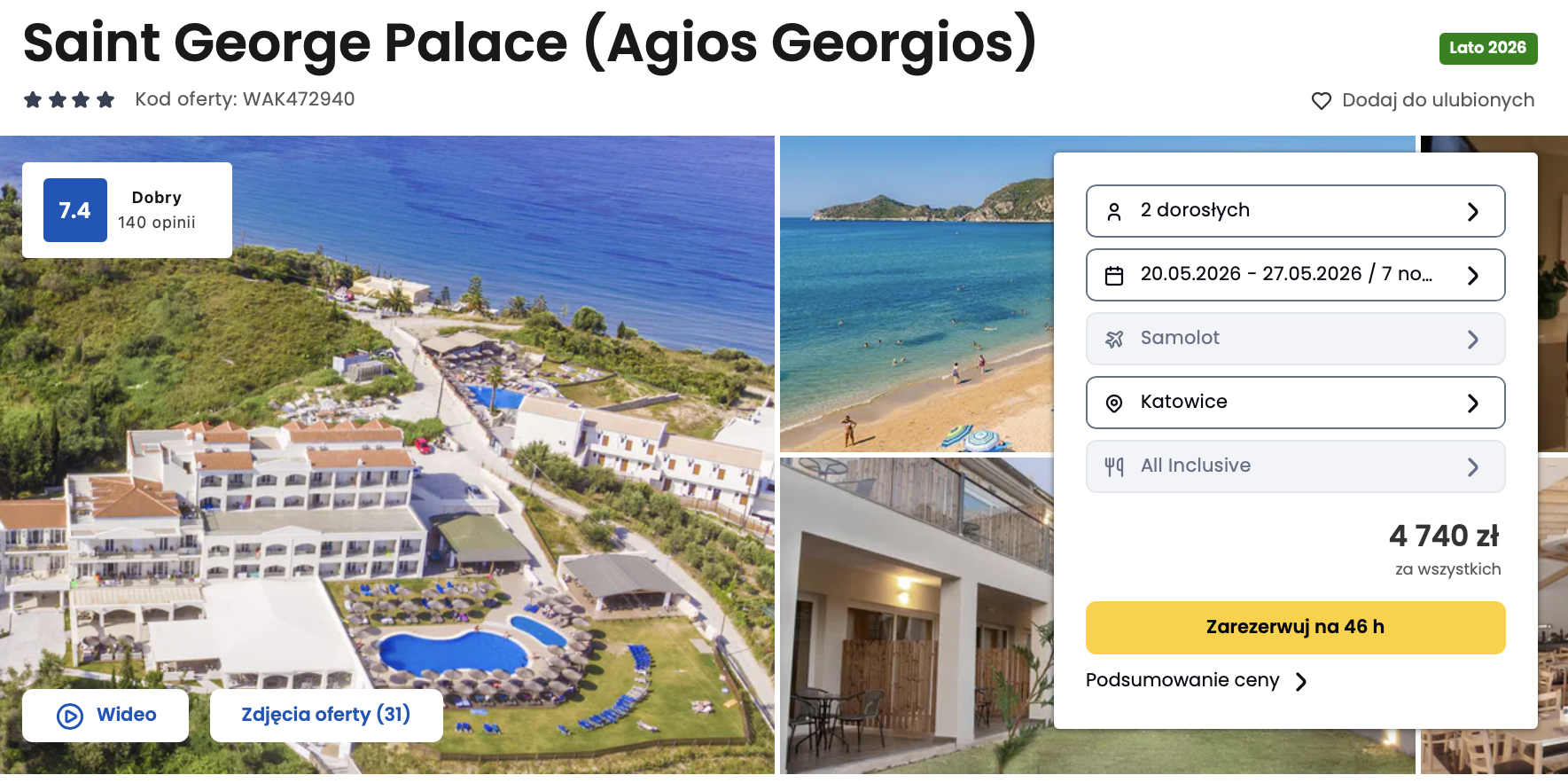Click the hotel star rating icons

point(69,100)
